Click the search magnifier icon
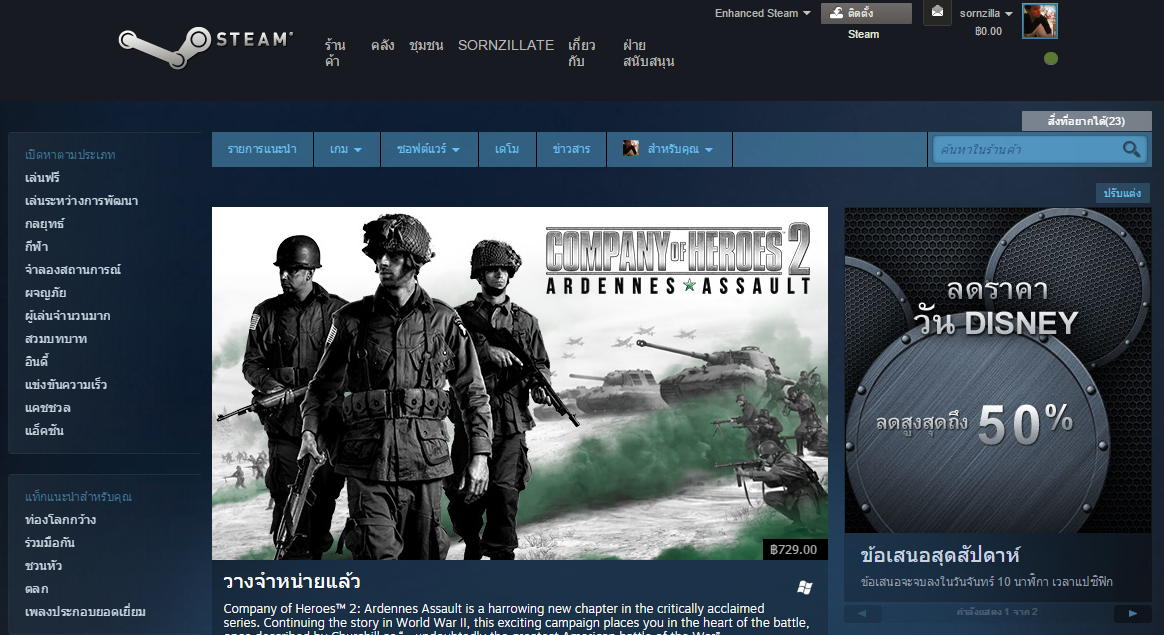Screen dimensions: 1164x635 click(x=1131, y=149)
